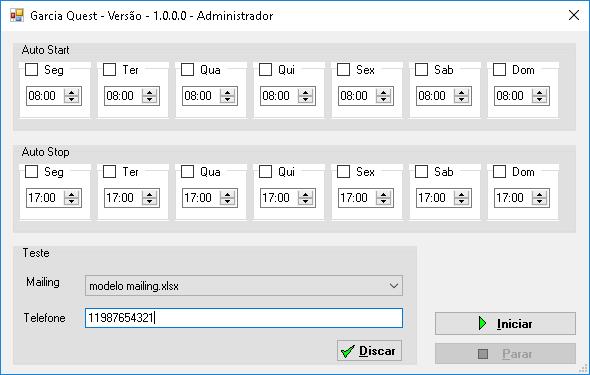Click the Auto Stop Ter checkbox
This screenshot has width=590, height=375.
109,172
